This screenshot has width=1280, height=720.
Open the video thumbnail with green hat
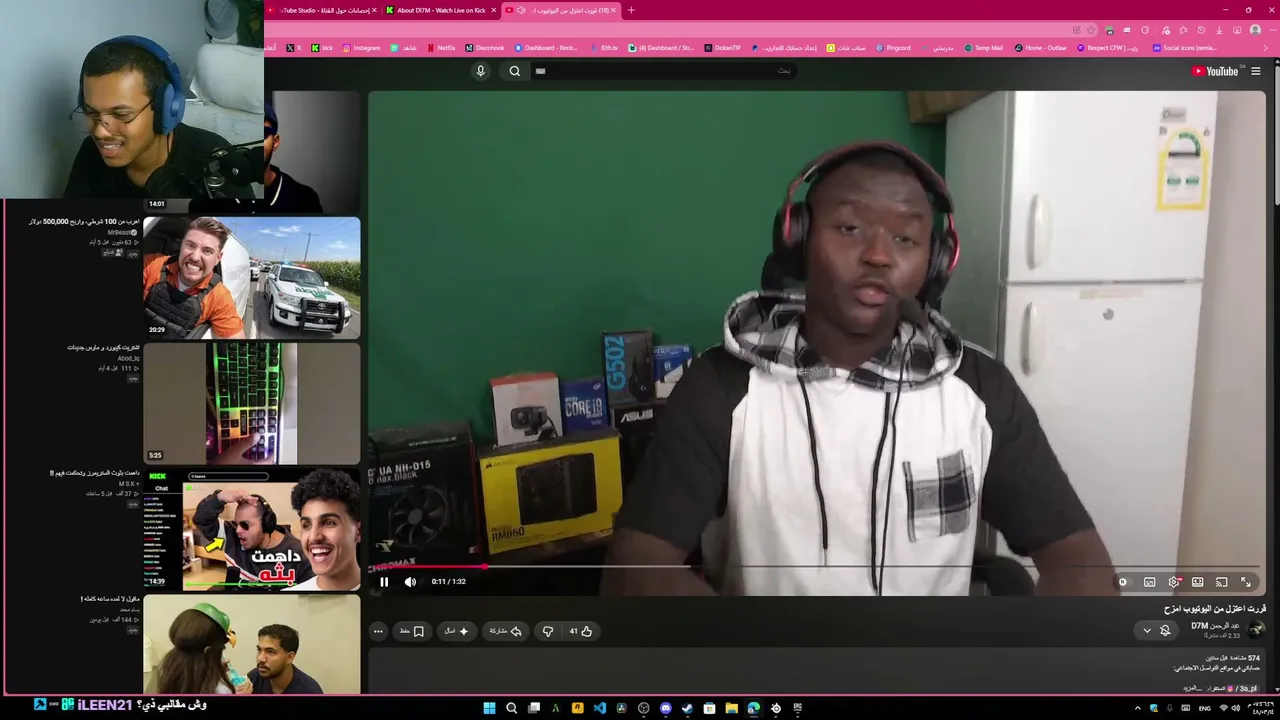[251, 644]
